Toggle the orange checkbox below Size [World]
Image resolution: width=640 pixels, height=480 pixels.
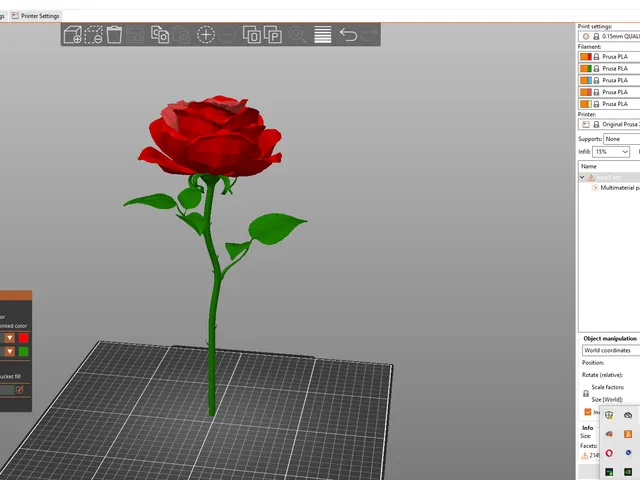coord(588,412)
